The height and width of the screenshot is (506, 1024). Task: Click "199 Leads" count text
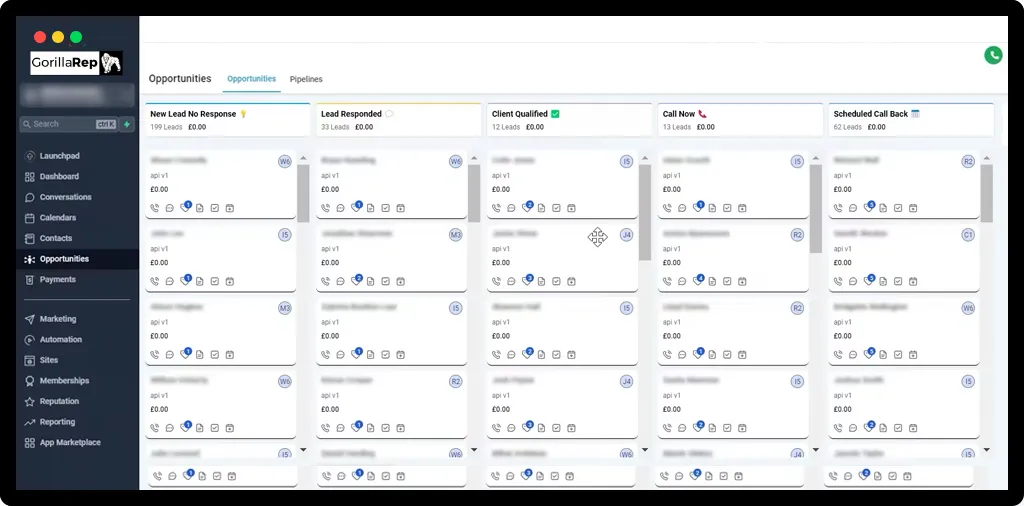point(167,127)
